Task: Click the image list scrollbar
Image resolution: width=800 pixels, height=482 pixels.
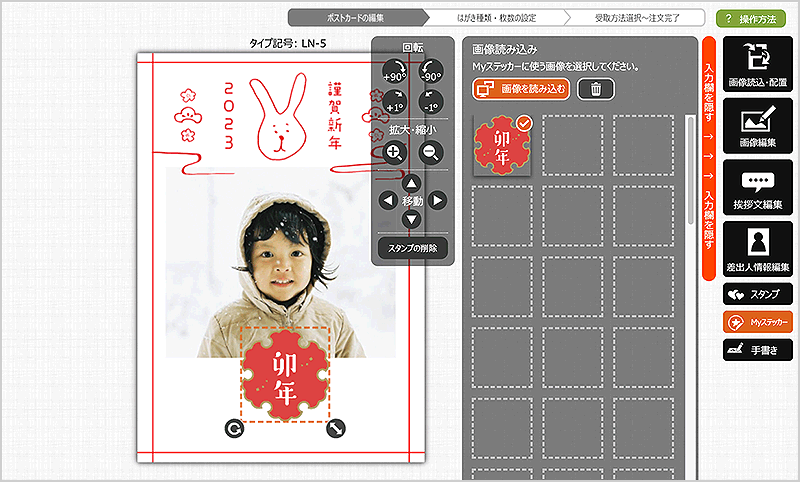Action: click(691, 169)
